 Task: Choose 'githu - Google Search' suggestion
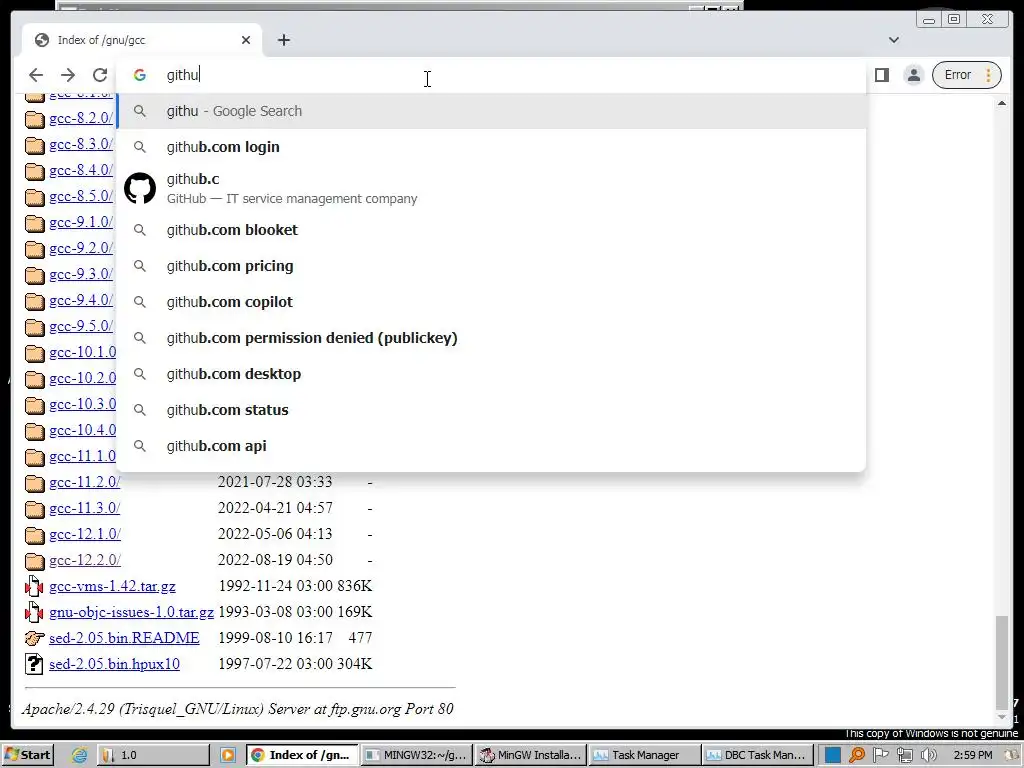click(x=491, y=111)
